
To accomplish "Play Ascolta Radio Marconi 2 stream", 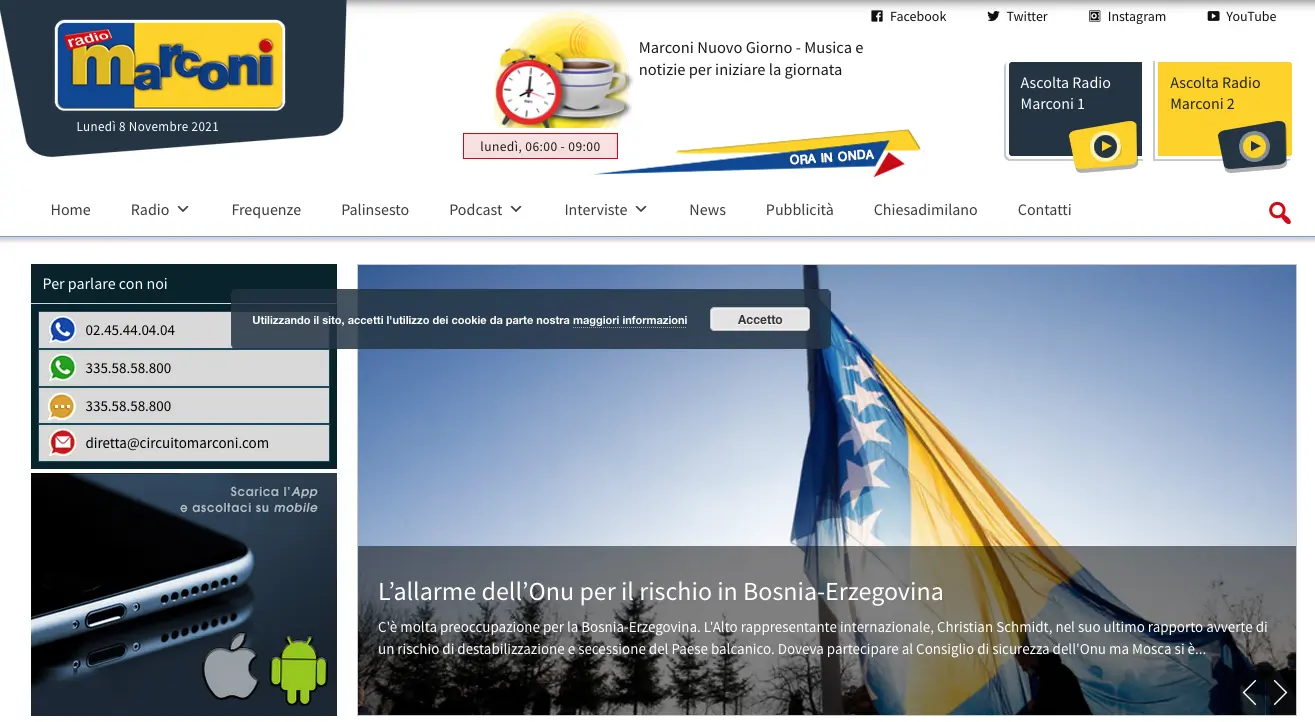I will (1253, 148).
